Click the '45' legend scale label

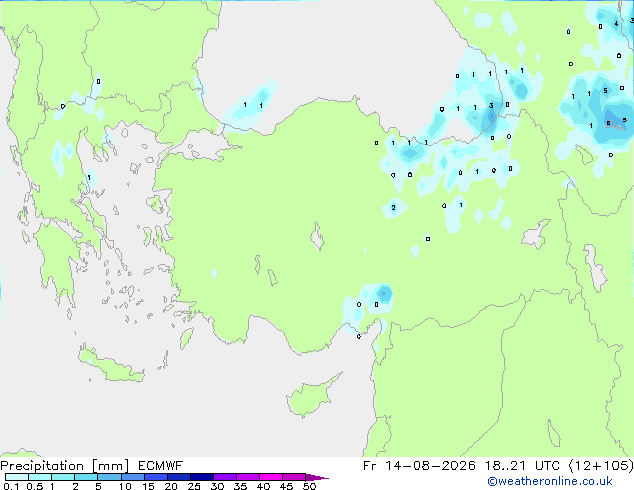(286, 486)
